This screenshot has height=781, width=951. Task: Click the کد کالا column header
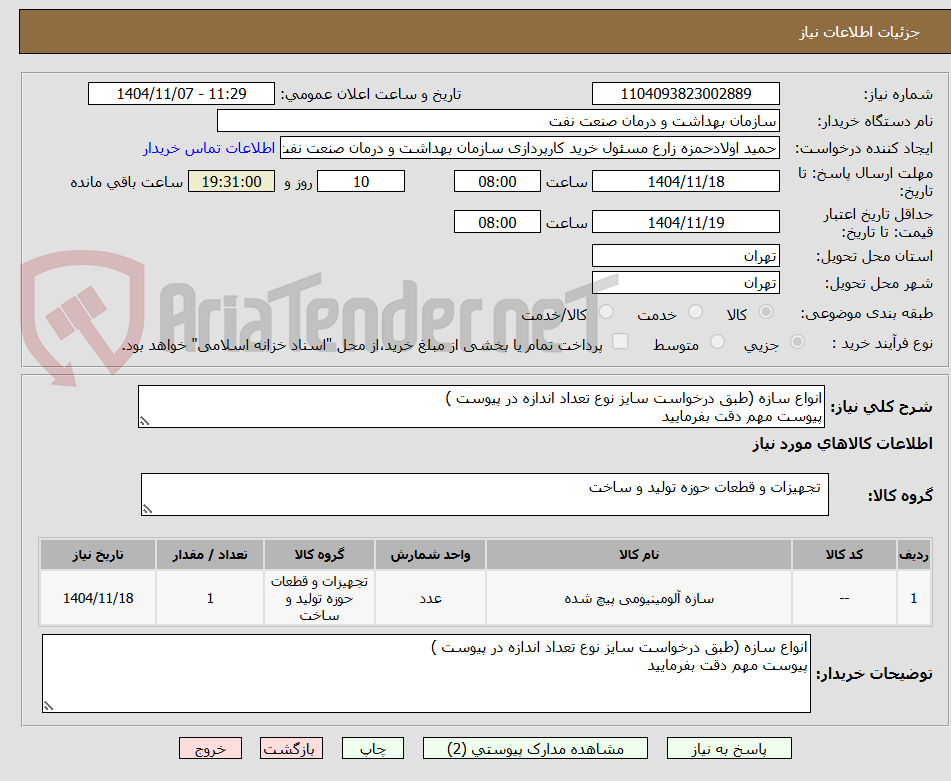point(844,555)
